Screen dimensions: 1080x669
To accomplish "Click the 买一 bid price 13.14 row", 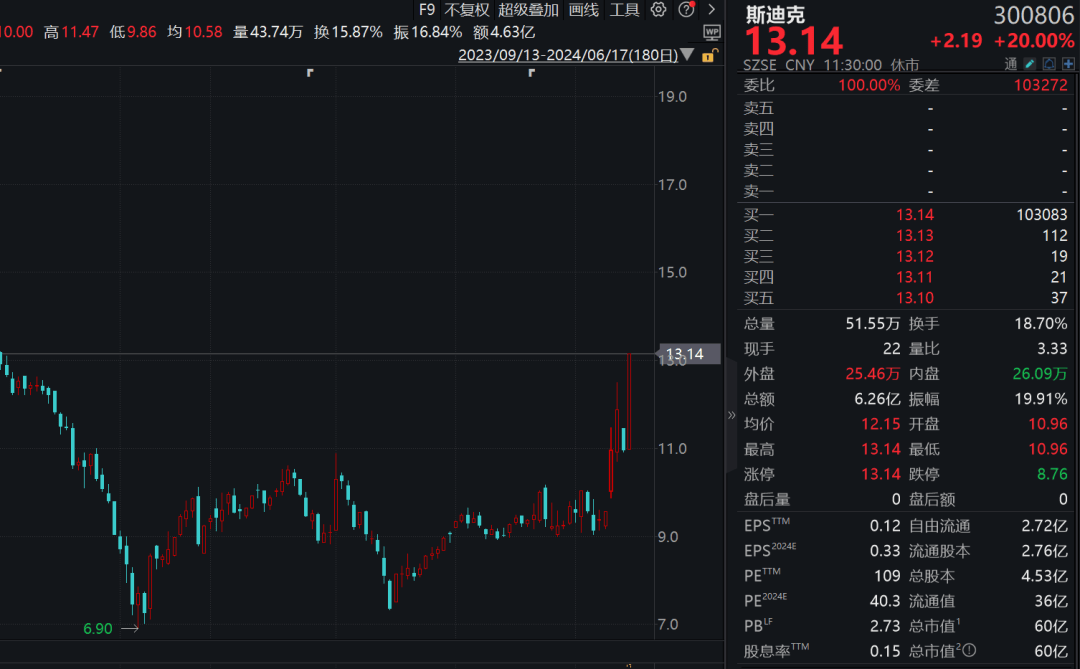I will click(x=905, y=214).
